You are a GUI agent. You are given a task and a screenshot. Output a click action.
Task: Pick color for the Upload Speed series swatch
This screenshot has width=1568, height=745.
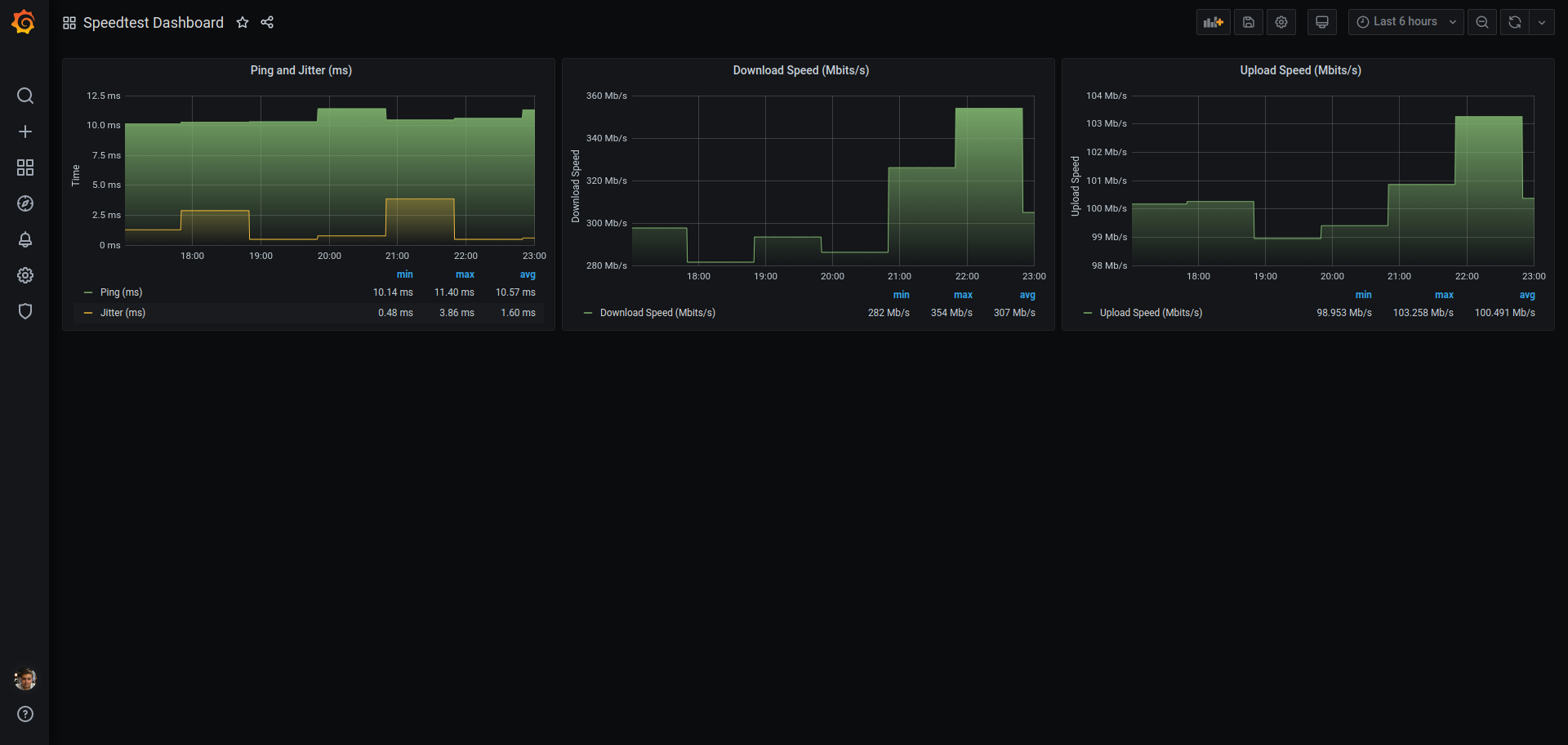pos(1088,313)
